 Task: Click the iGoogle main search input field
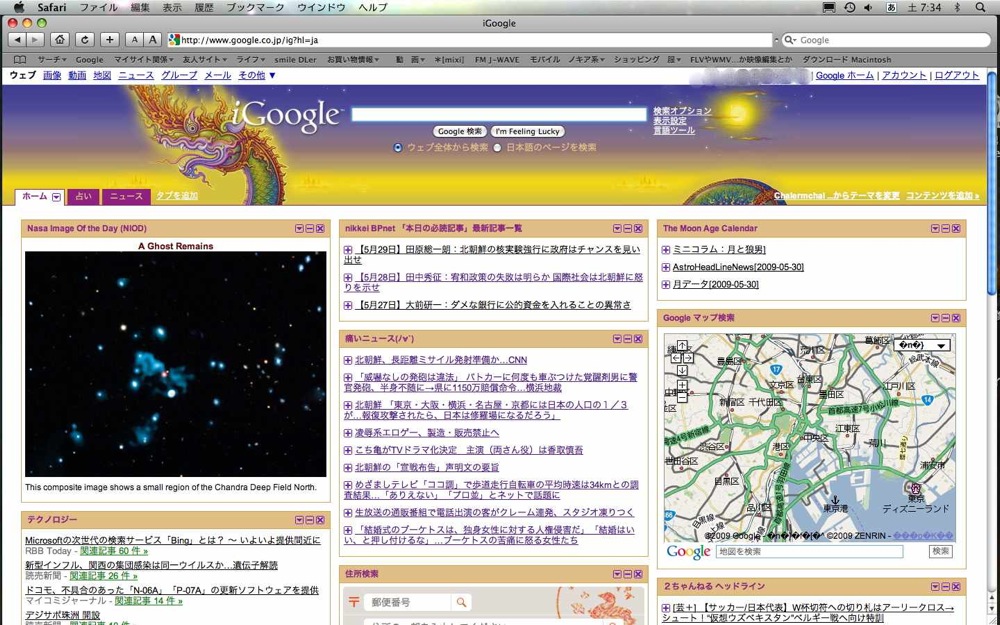499,114
